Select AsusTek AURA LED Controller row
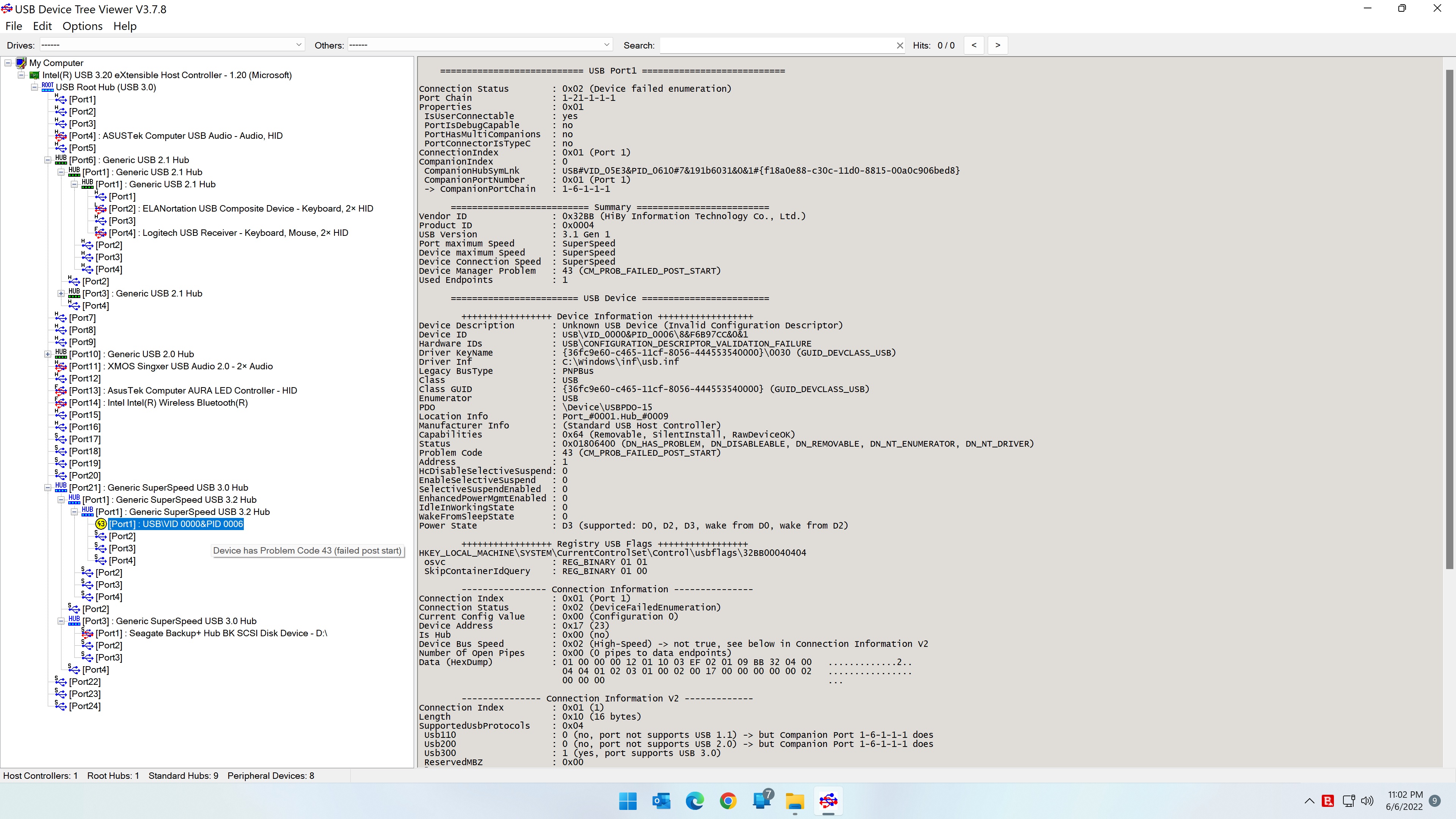The height and width of the screenshot is (819, 1456). (x=183, y=391)
